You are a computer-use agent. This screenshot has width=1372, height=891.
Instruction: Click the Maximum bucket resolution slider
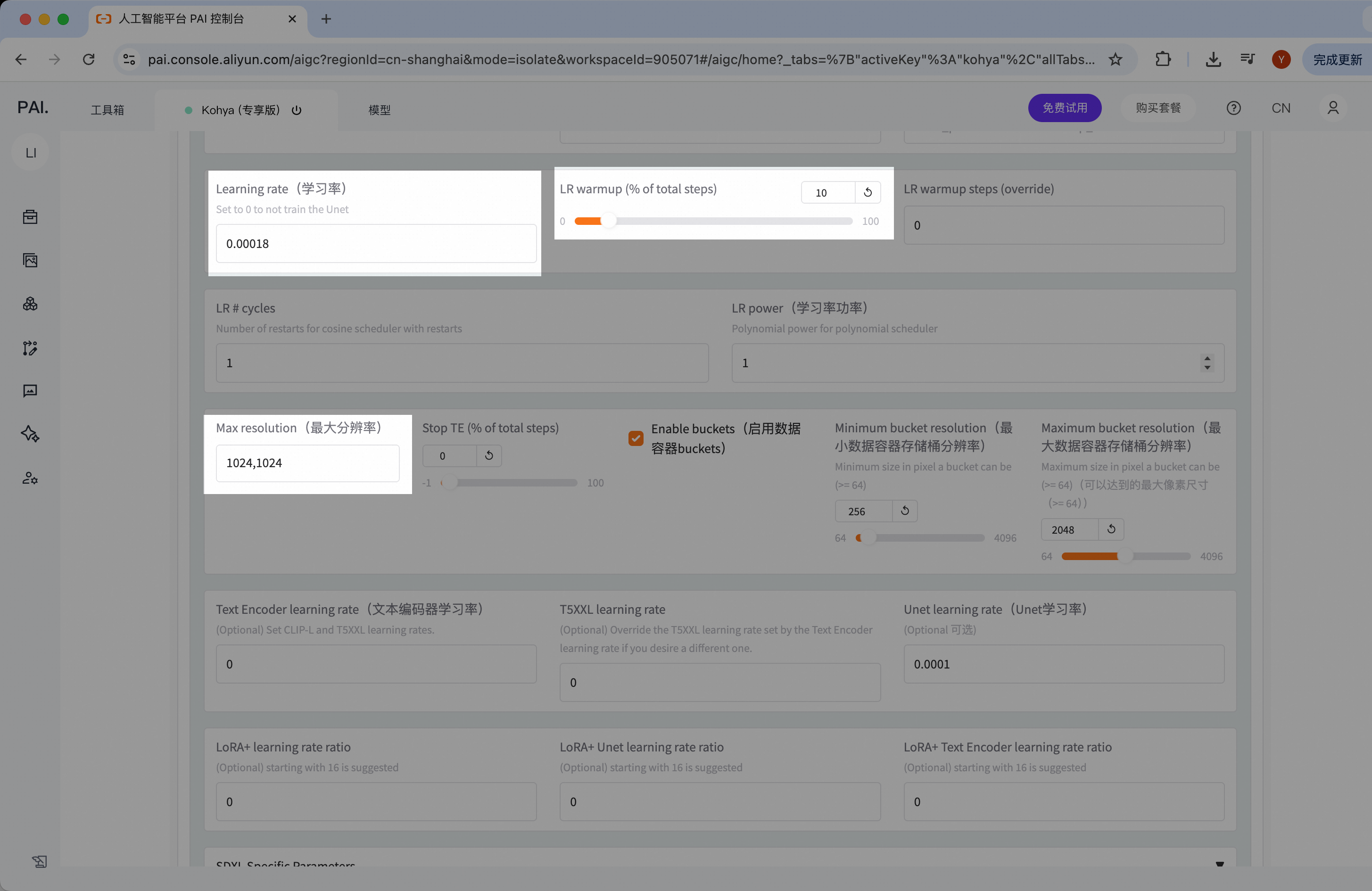[x=1125, y=556]
